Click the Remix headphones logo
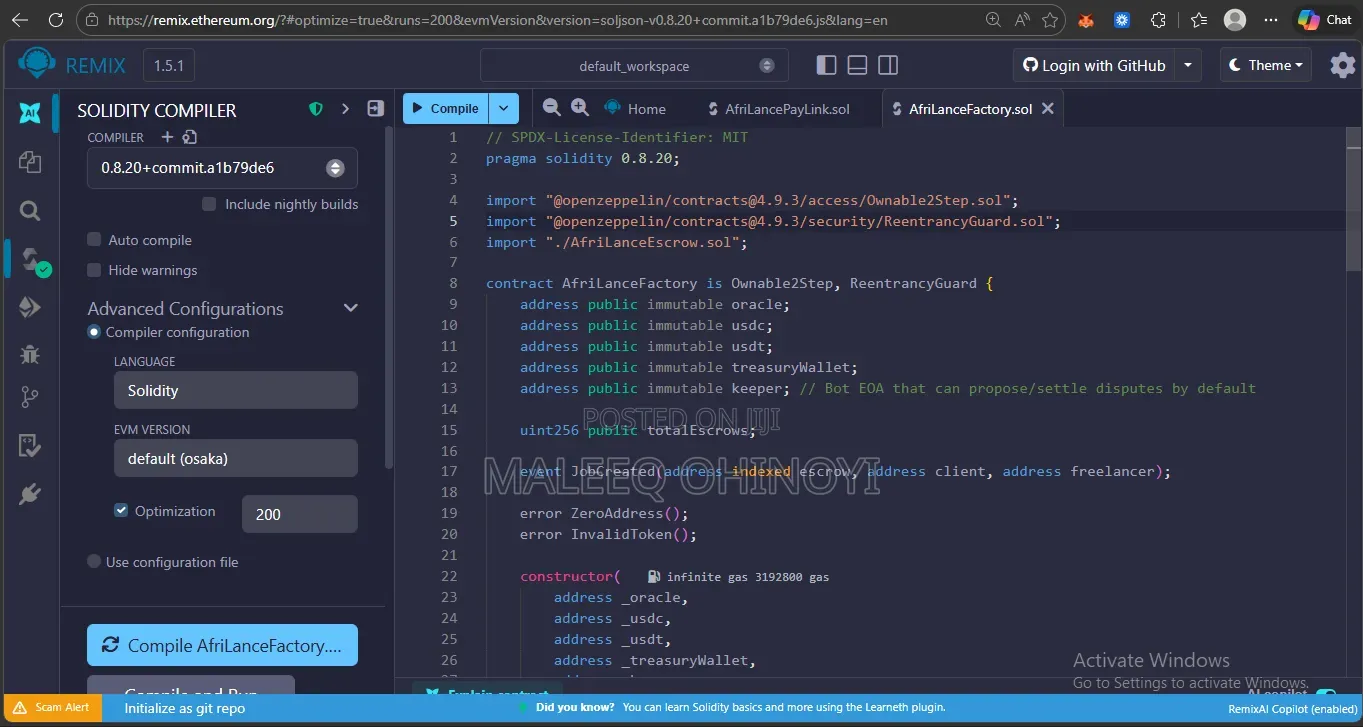Viewport: 1363px width, 727px height. (x=37, y=64)
